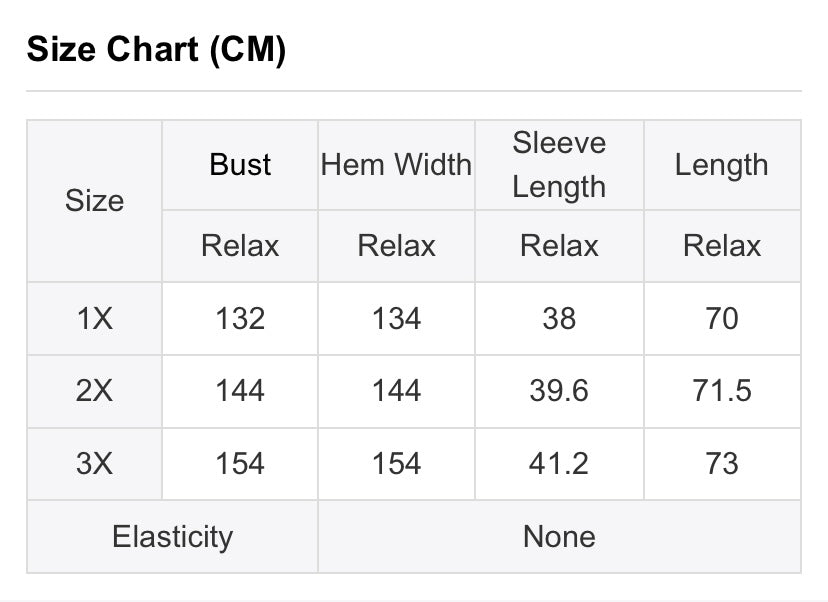Select the 1X size row label
The height and width of the screenshot is (602, 828).
[x=95, y=318]
